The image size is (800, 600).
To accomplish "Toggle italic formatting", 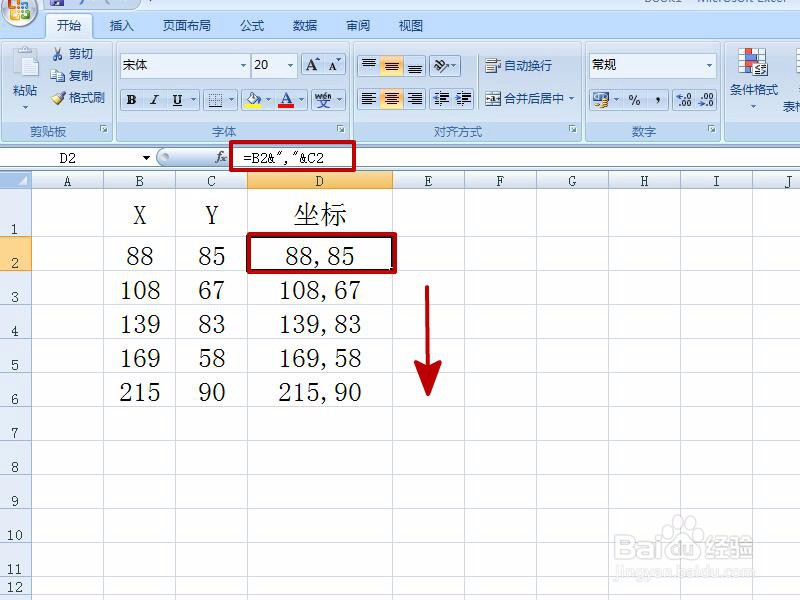I will click(x=153, y=99).
